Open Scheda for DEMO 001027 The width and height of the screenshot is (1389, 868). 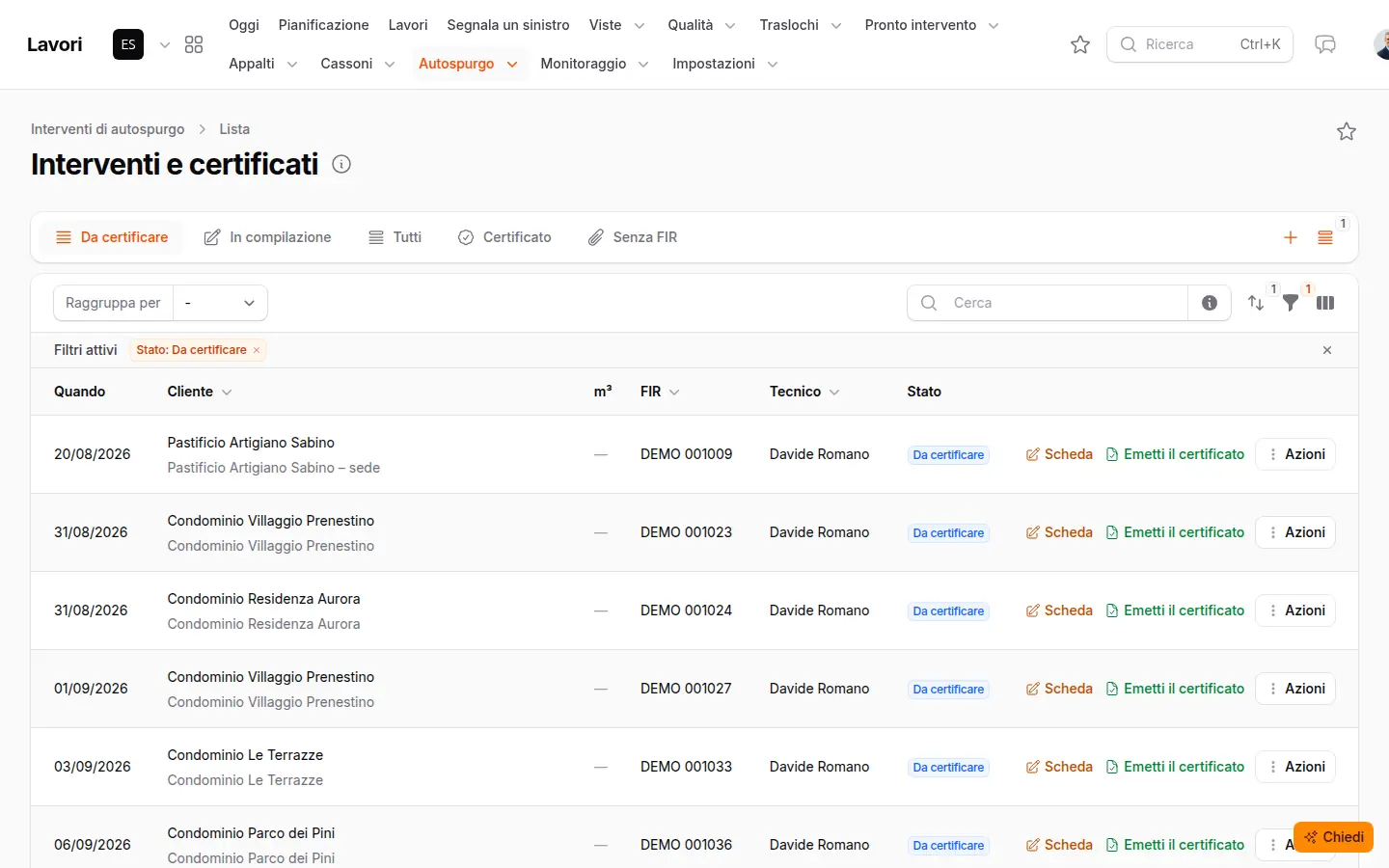coord(1059,689)
